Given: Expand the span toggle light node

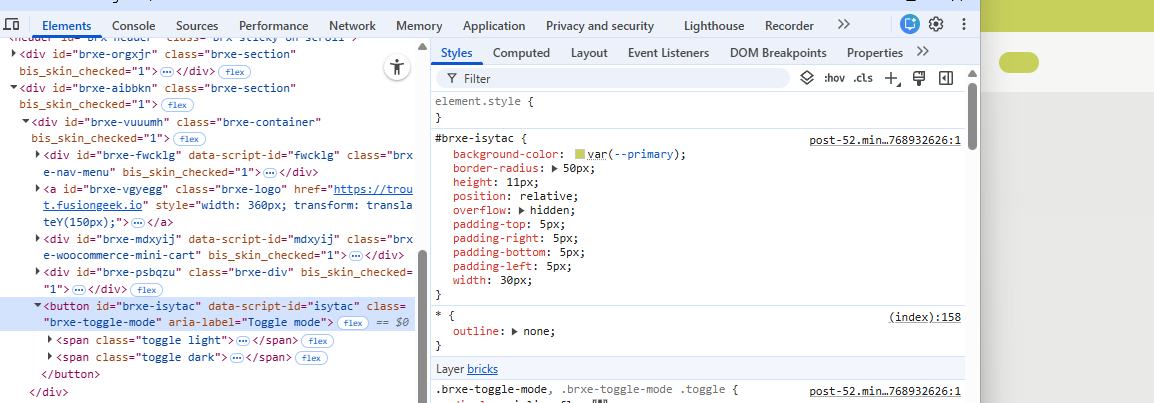Looking at the screenshot, I should click(x=51, y=340).
